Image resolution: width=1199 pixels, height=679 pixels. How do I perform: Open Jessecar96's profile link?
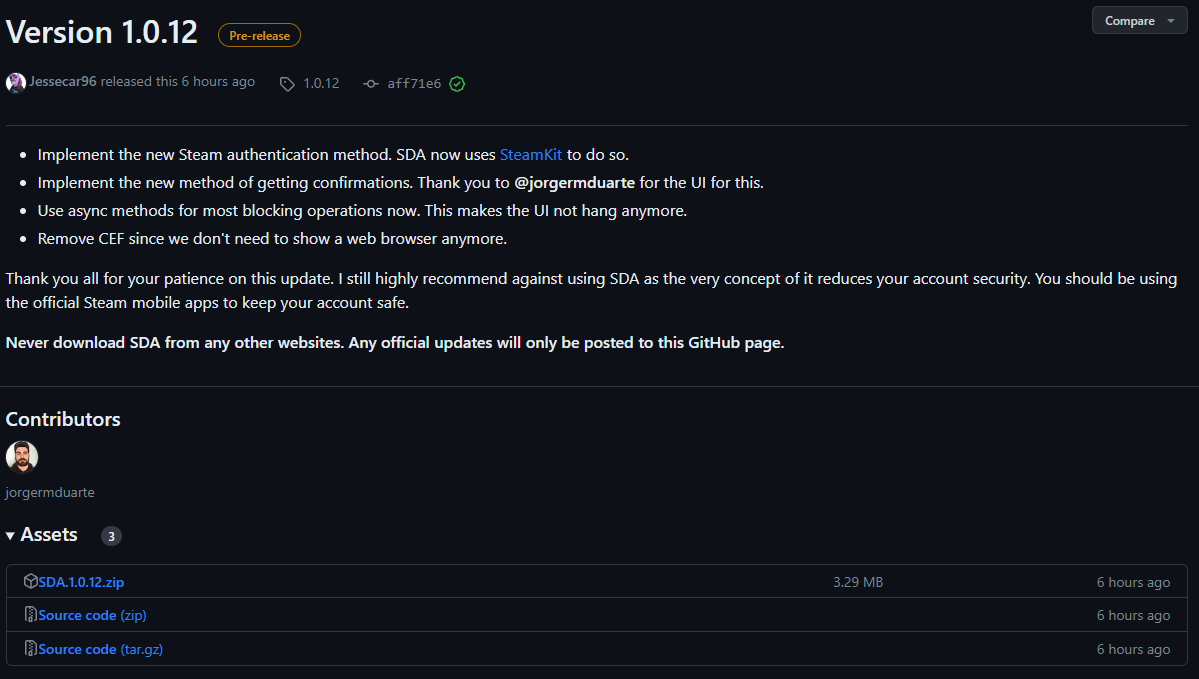click(63, 82)
